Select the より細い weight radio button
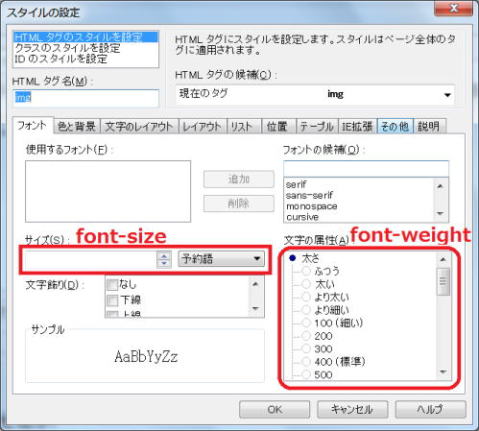 [306, 310]
